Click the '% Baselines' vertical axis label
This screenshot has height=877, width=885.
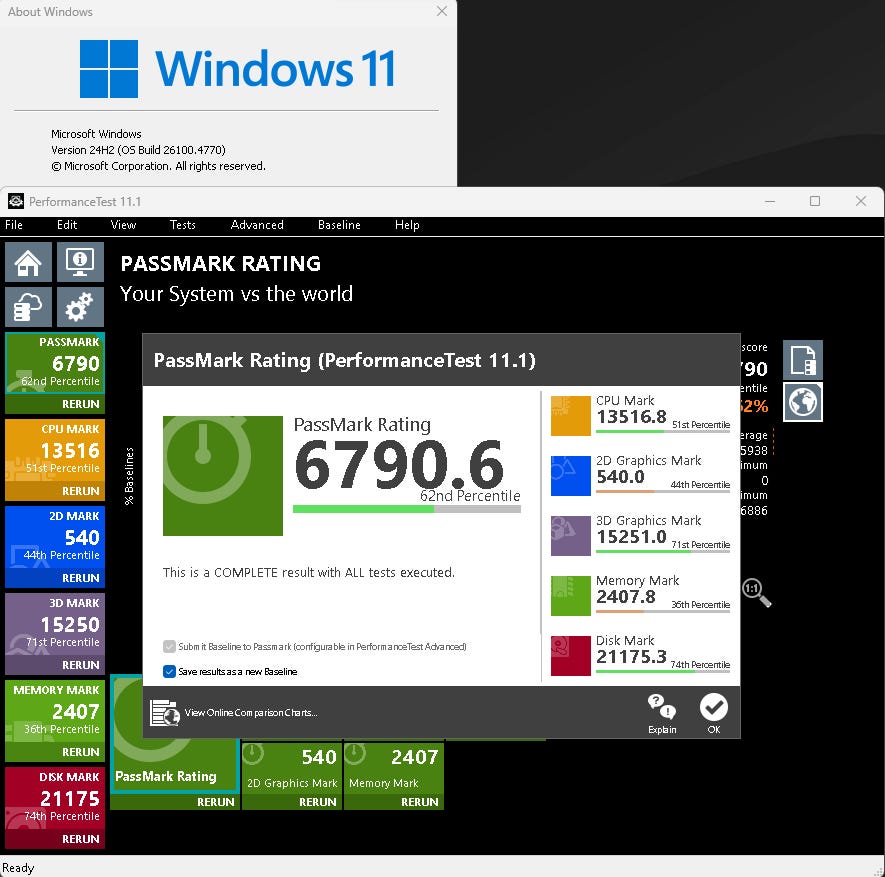129,476
